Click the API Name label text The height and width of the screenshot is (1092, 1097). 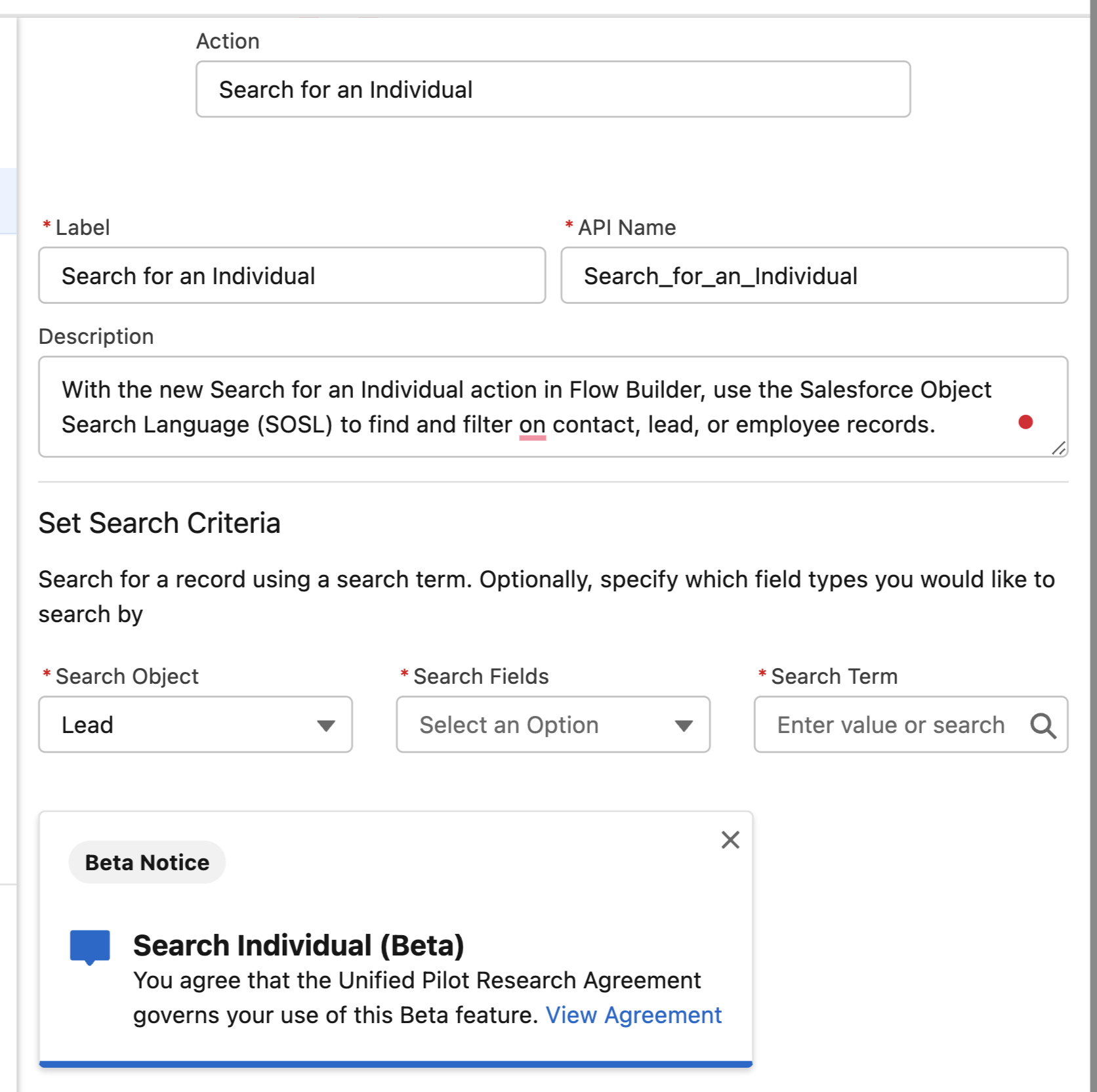[627, 228]
